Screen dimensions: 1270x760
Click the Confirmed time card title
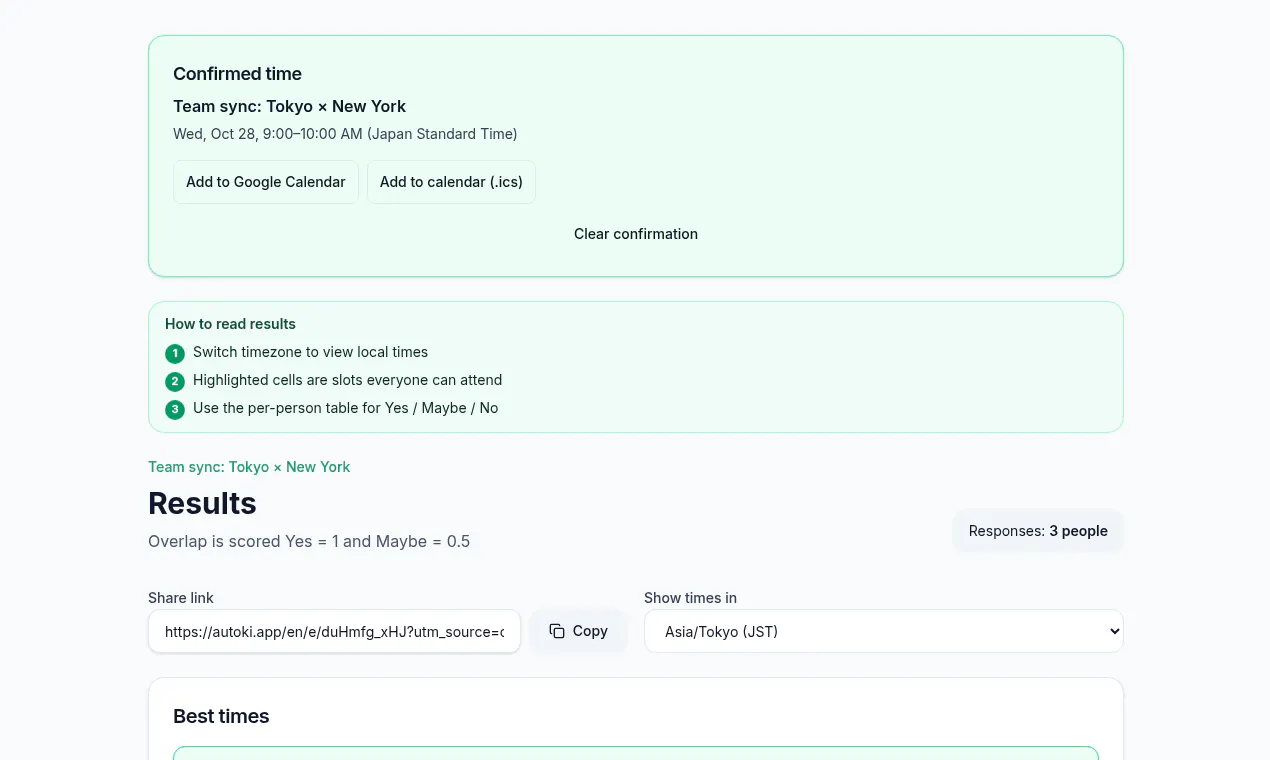click(x=237, y=74)
